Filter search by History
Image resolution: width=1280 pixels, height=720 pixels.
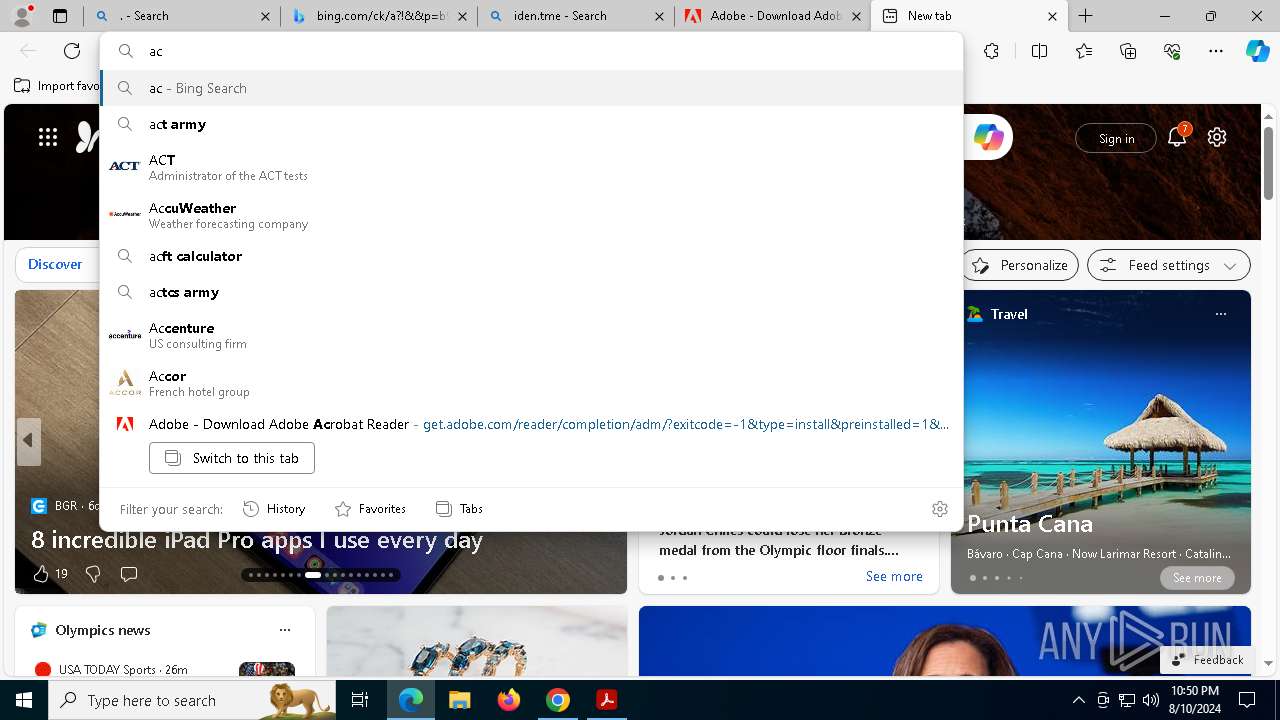[x=274, y=509]
